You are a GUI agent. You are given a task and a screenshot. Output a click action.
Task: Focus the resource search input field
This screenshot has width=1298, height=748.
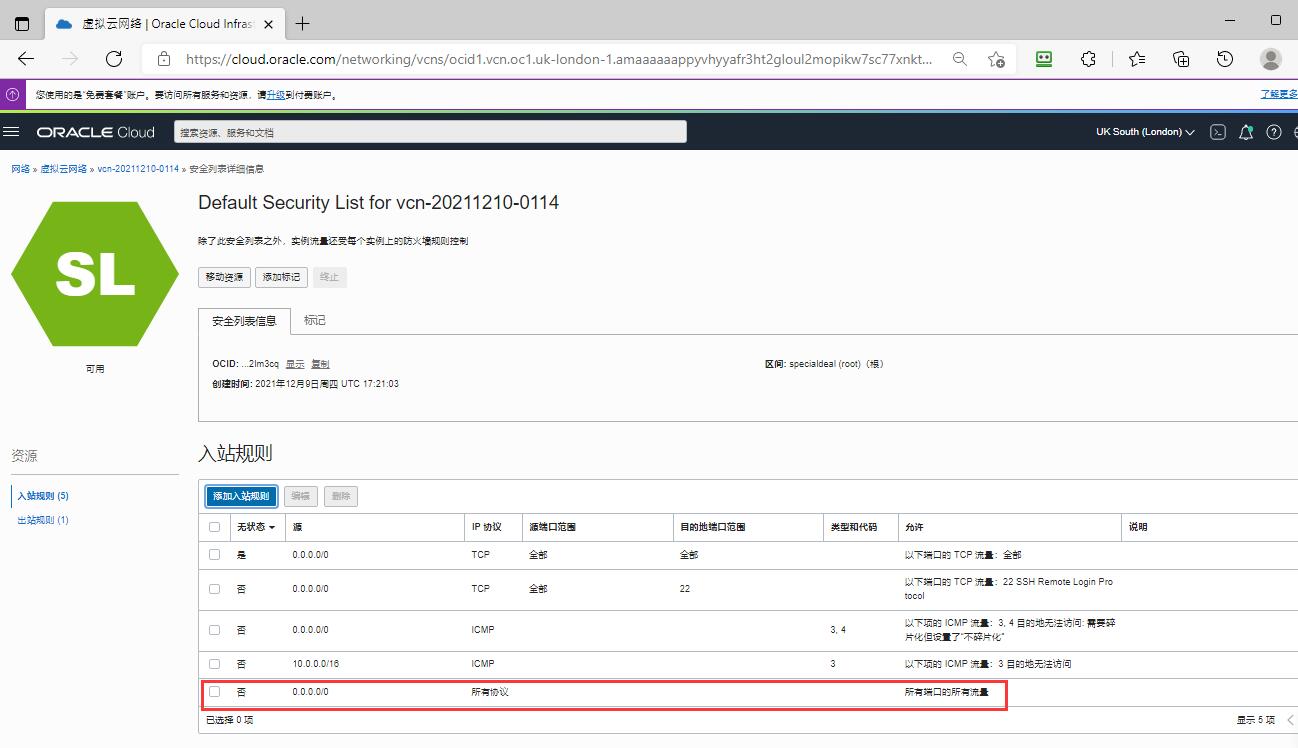(x=431, y=132)
